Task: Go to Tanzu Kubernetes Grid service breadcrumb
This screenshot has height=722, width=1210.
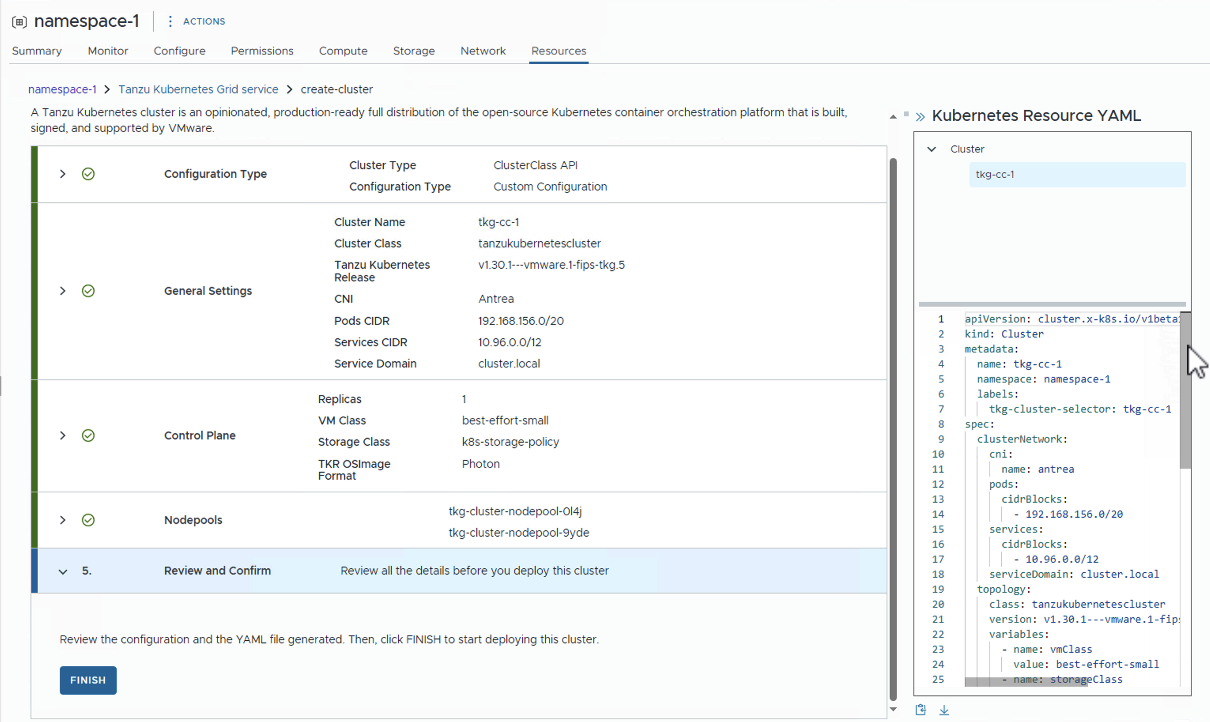Action: click(x=198, y=90)
